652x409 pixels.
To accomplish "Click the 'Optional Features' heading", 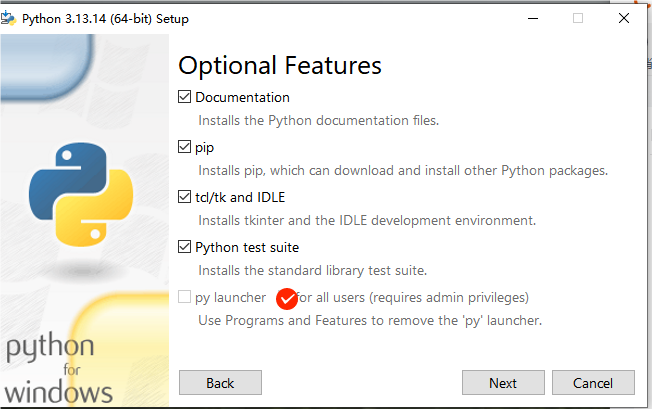I will [x=280, y=66].
